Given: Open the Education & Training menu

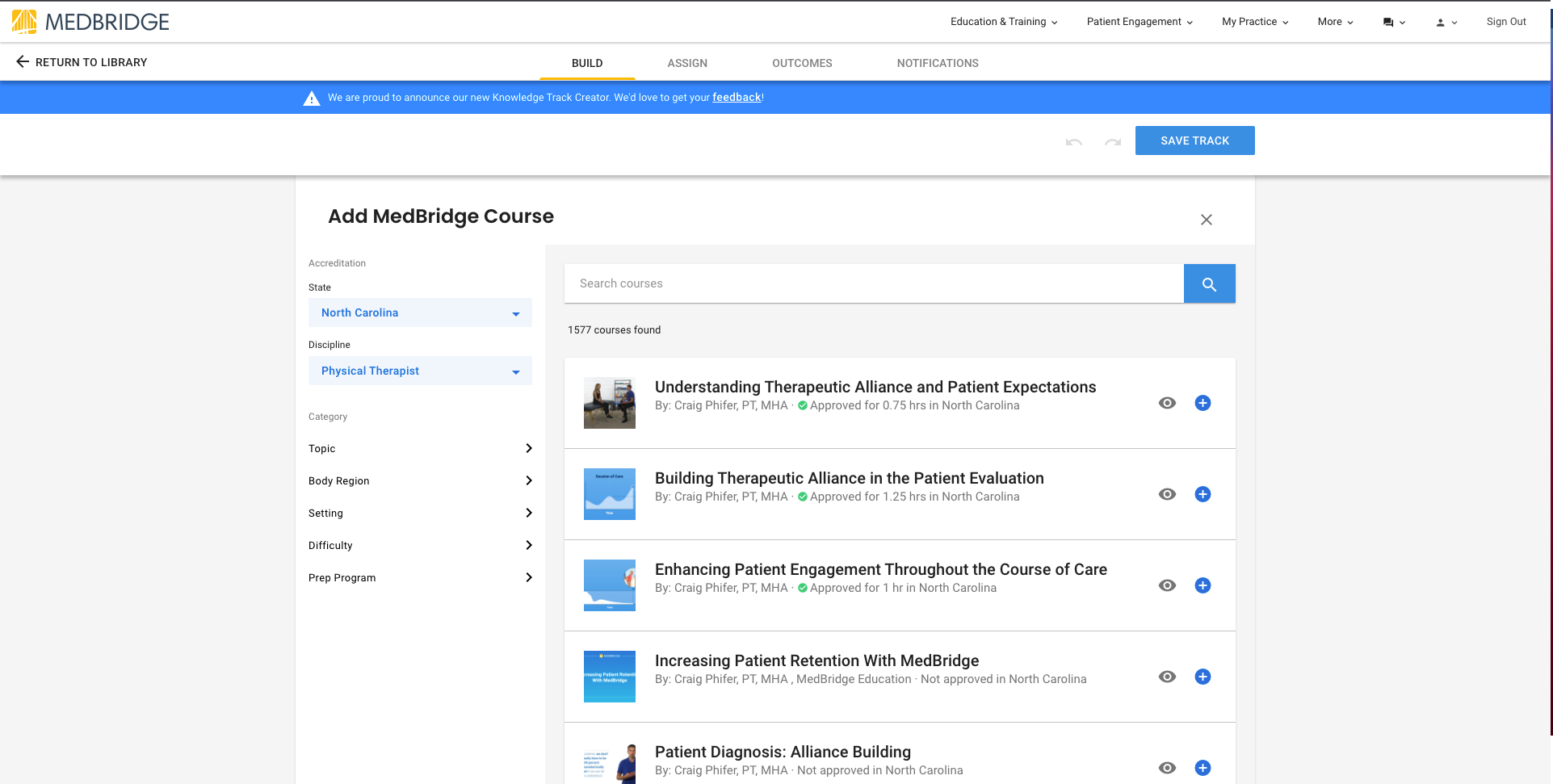Looking at the screenshot, I should 1004,22.
